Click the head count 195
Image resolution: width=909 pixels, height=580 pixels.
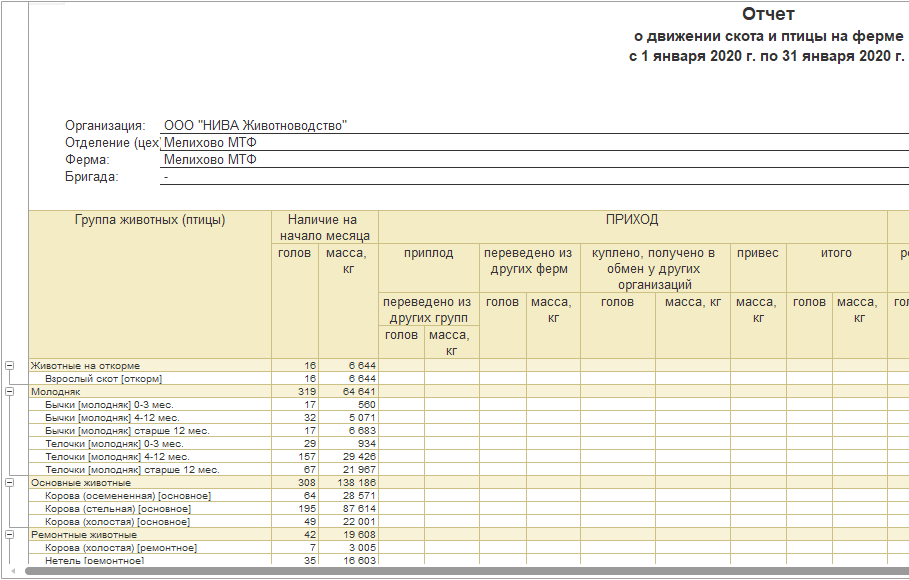[x=307, y=509]
